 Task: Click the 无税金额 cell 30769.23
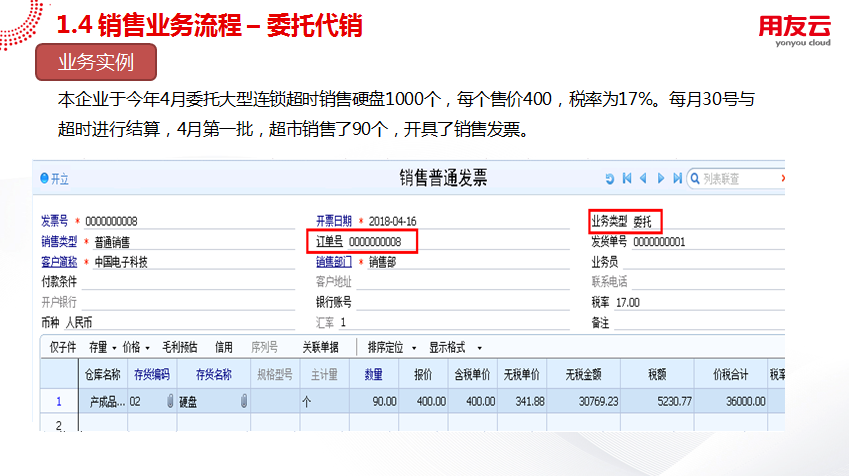click(583, 401)
